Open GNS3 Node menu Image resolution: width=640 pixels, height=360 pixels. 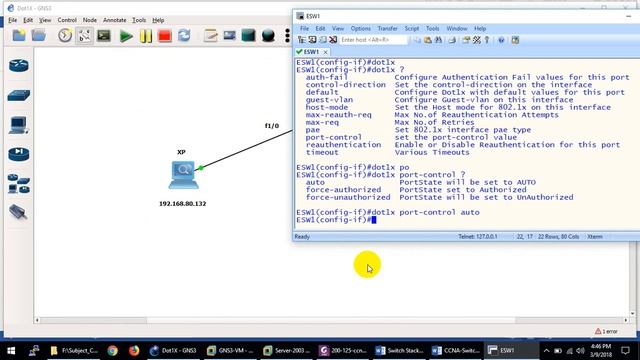(90, 20)
